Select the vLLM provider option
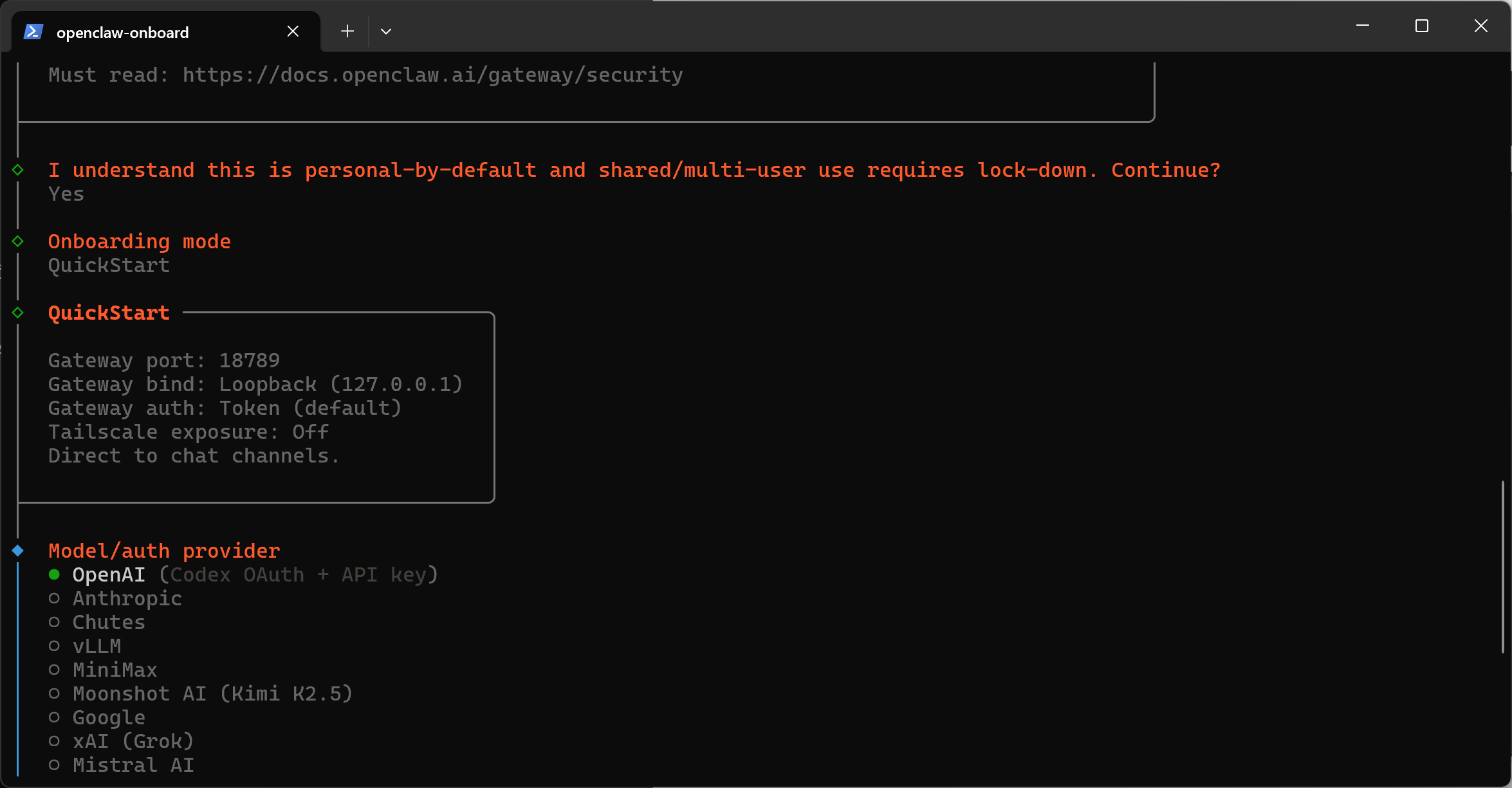 tap(85, 646)
